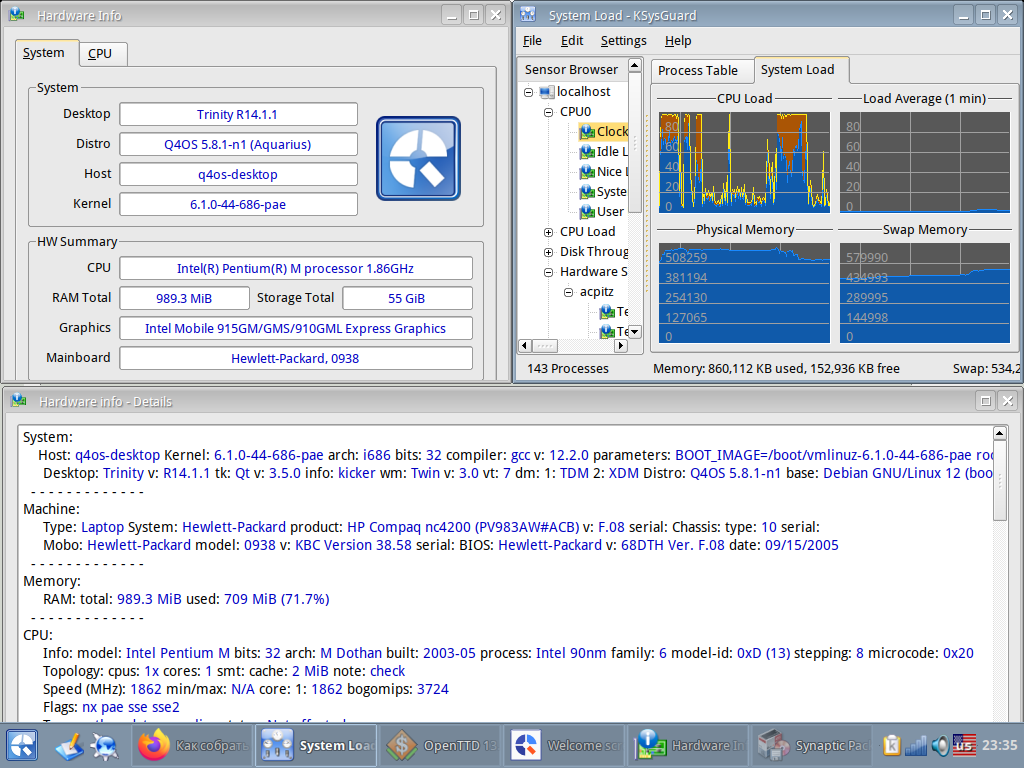The width and height of the screenshot is (1024, 768).
Task: Click the network signal tray icon
Action: (x=915, y=746)
